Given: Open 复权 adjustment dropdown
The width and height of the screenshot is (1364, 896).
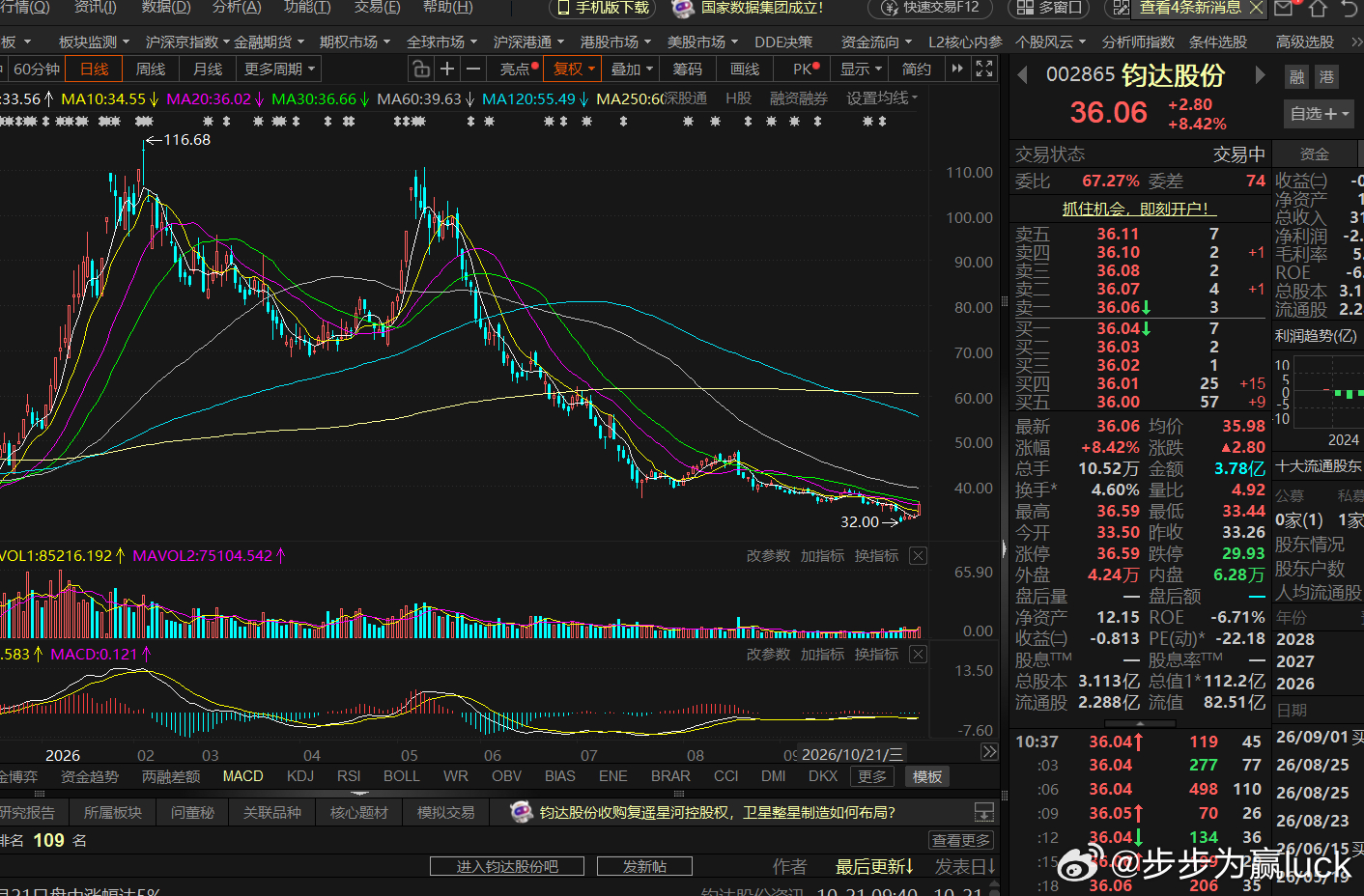Looking at the screenshot, I should point(573,70).
